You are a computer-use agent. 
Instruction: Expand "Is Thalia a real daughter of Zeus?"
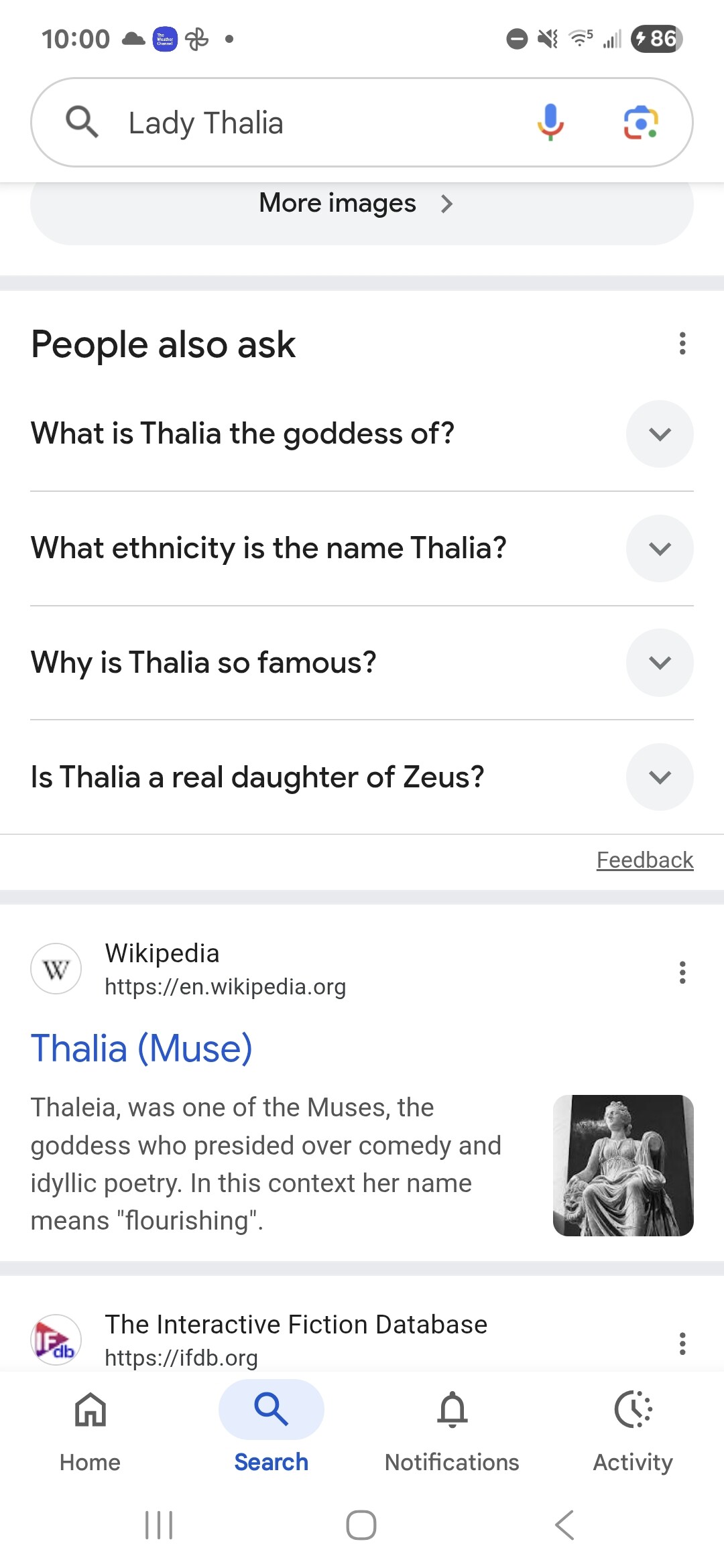(x=660, y=777)
